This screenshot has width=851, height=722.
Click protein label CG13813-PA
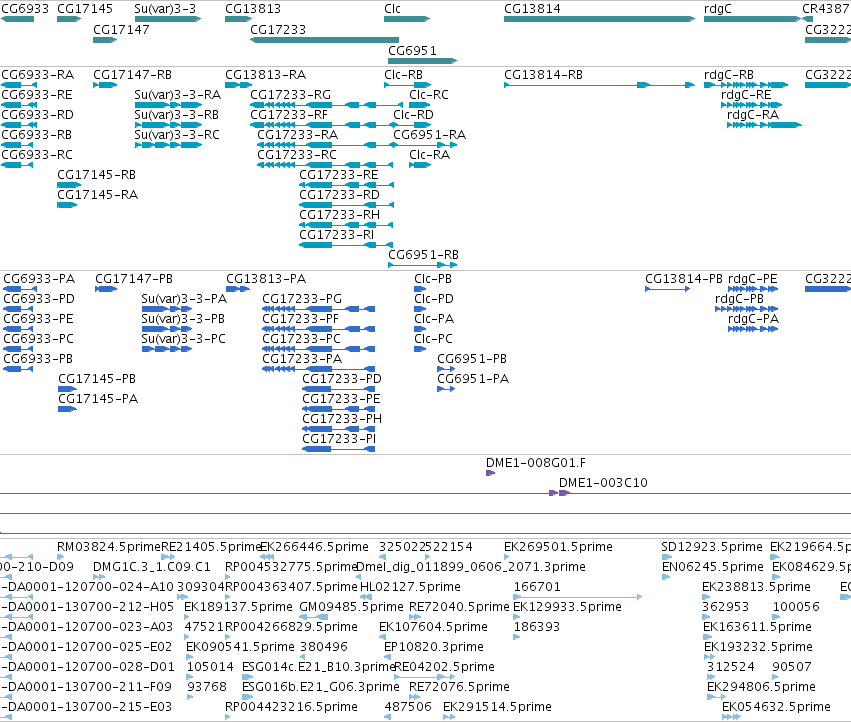pos(266,279)
